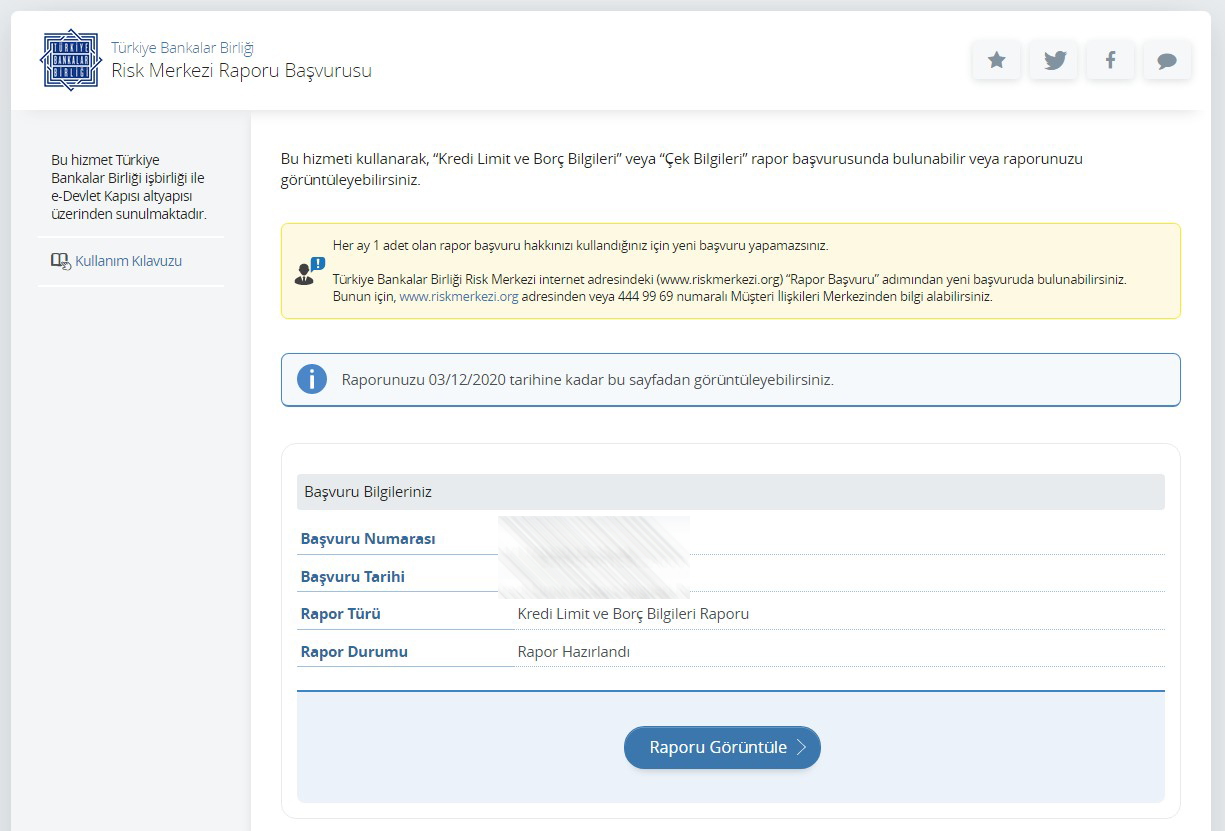Share the page on Facebook

[1110, 61]
